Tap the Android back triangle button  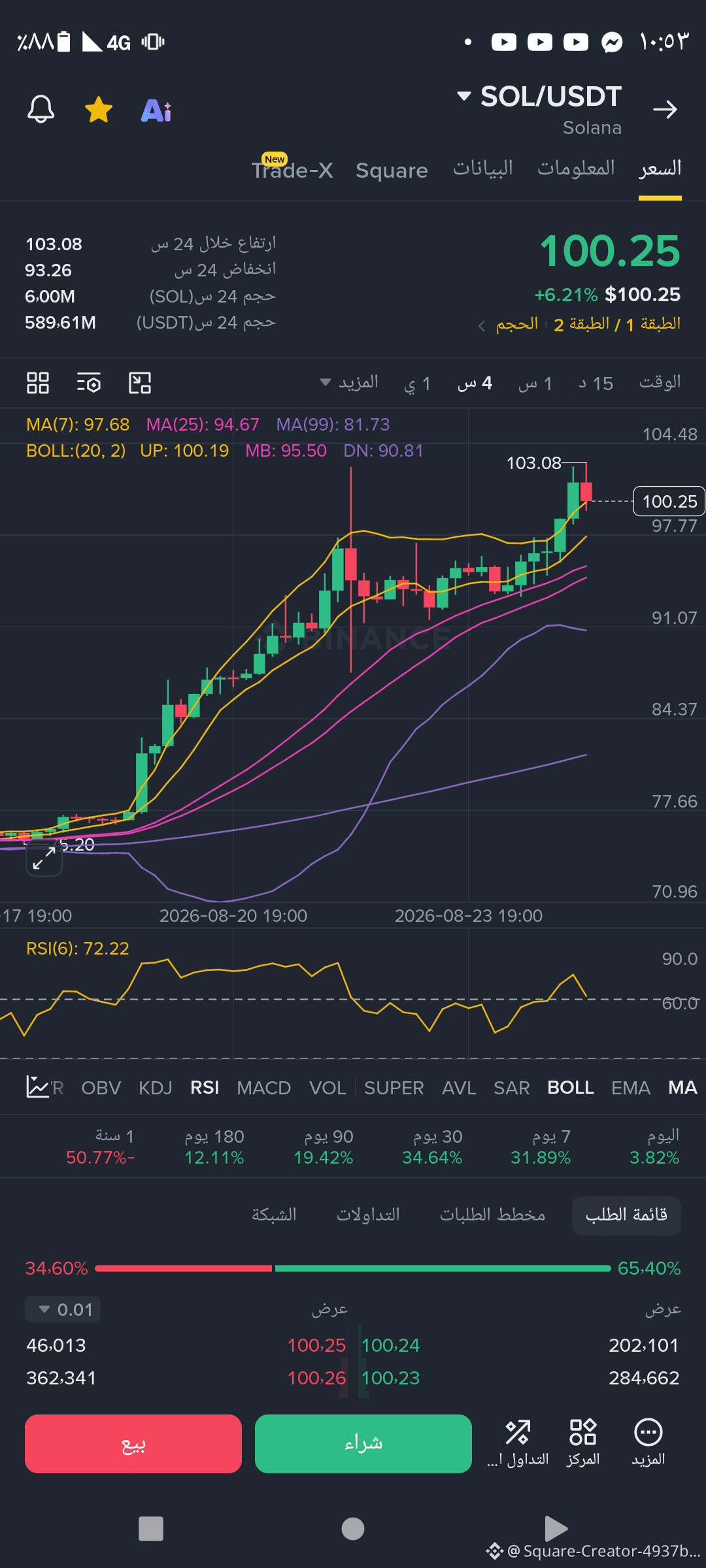tap(556, 1529)
